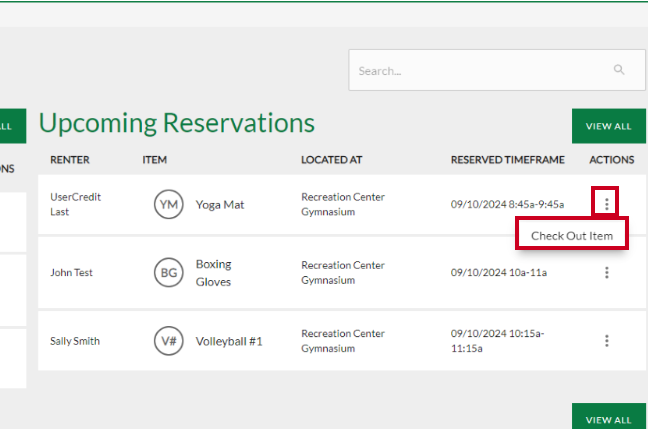Viewport: 648px width, 429px height.
Task: Click the Reserved Timeframe column header
Action: click(507, 160)
